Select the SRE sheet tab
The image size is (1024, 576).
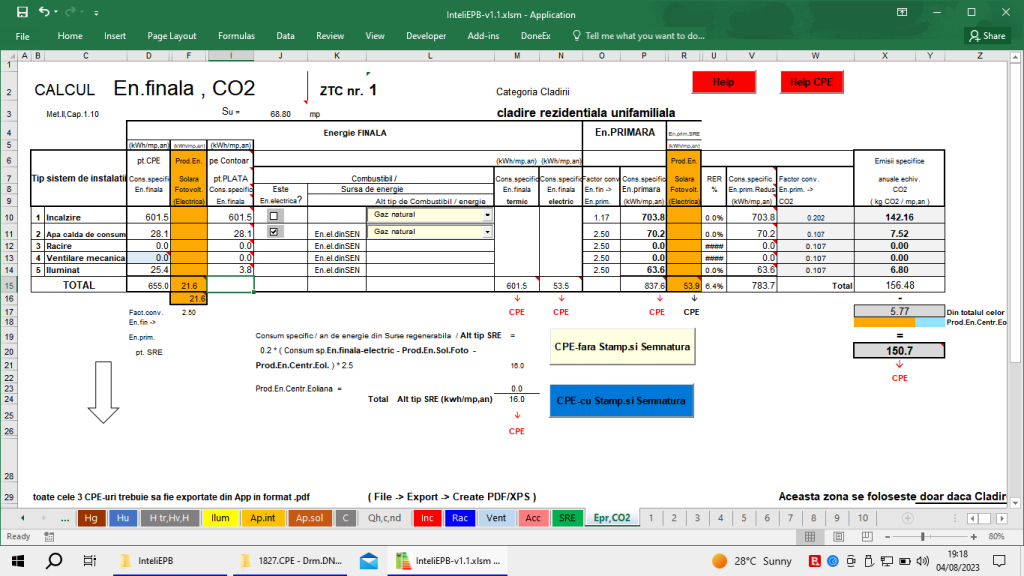pyautogui.click(x=569, y=518)
